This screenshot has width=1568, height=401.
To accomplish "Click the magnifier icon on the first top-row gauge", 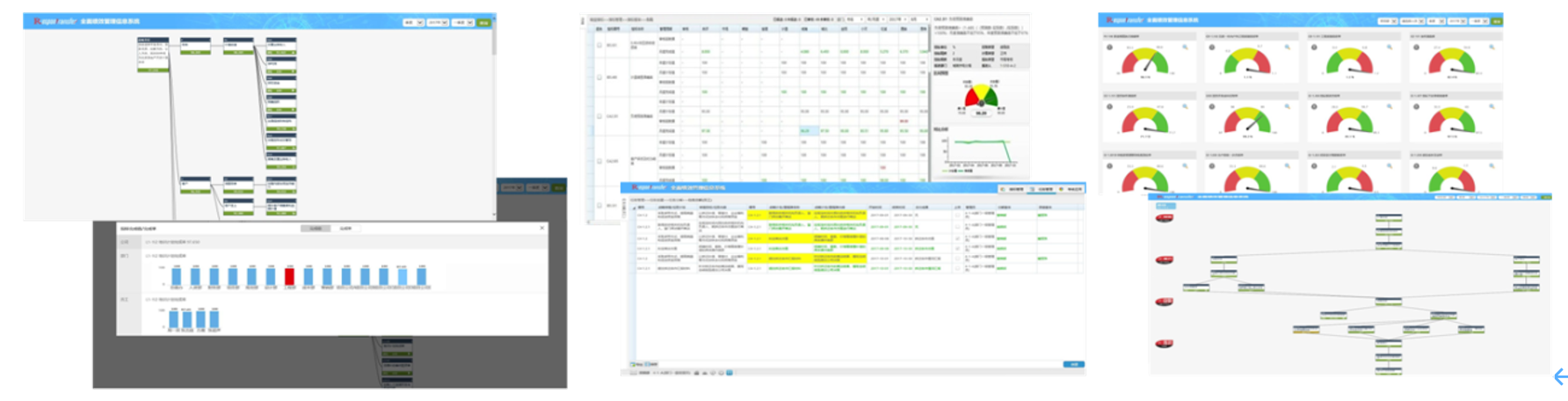I will click(1185, 47).
